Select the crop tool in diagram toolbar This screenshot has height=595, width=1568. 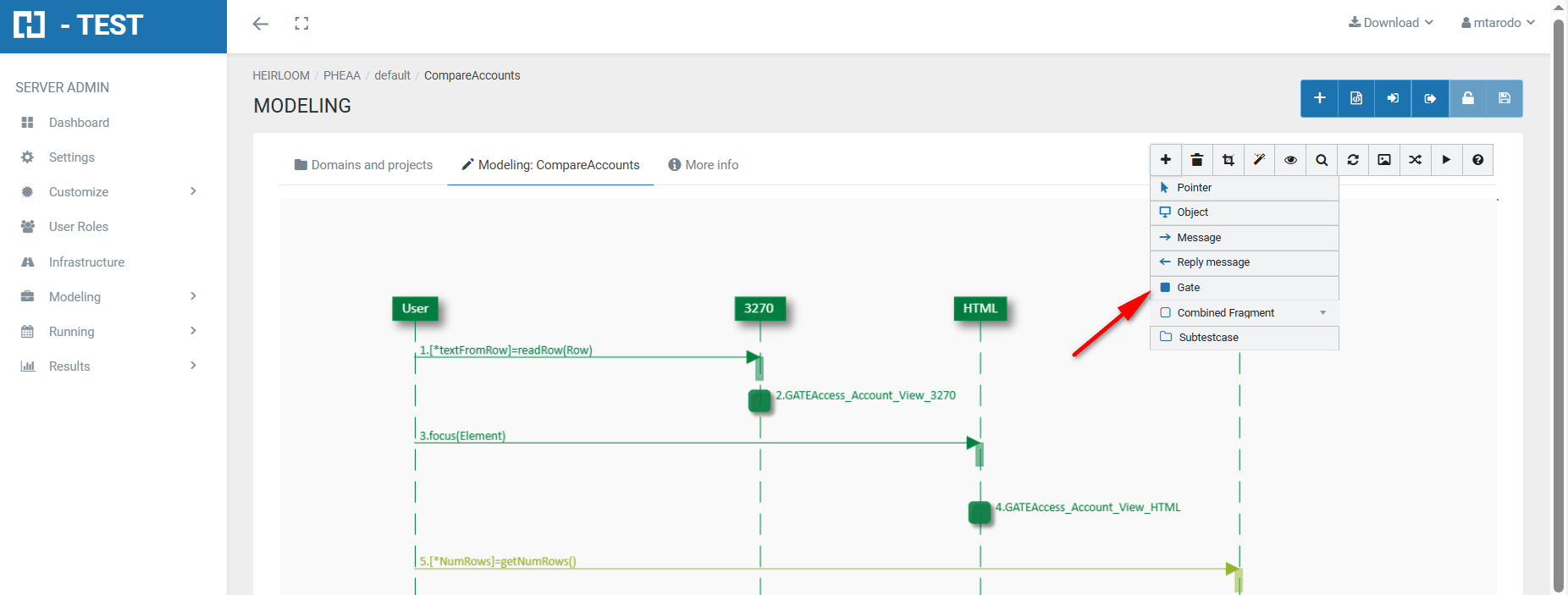point(1228,160)
